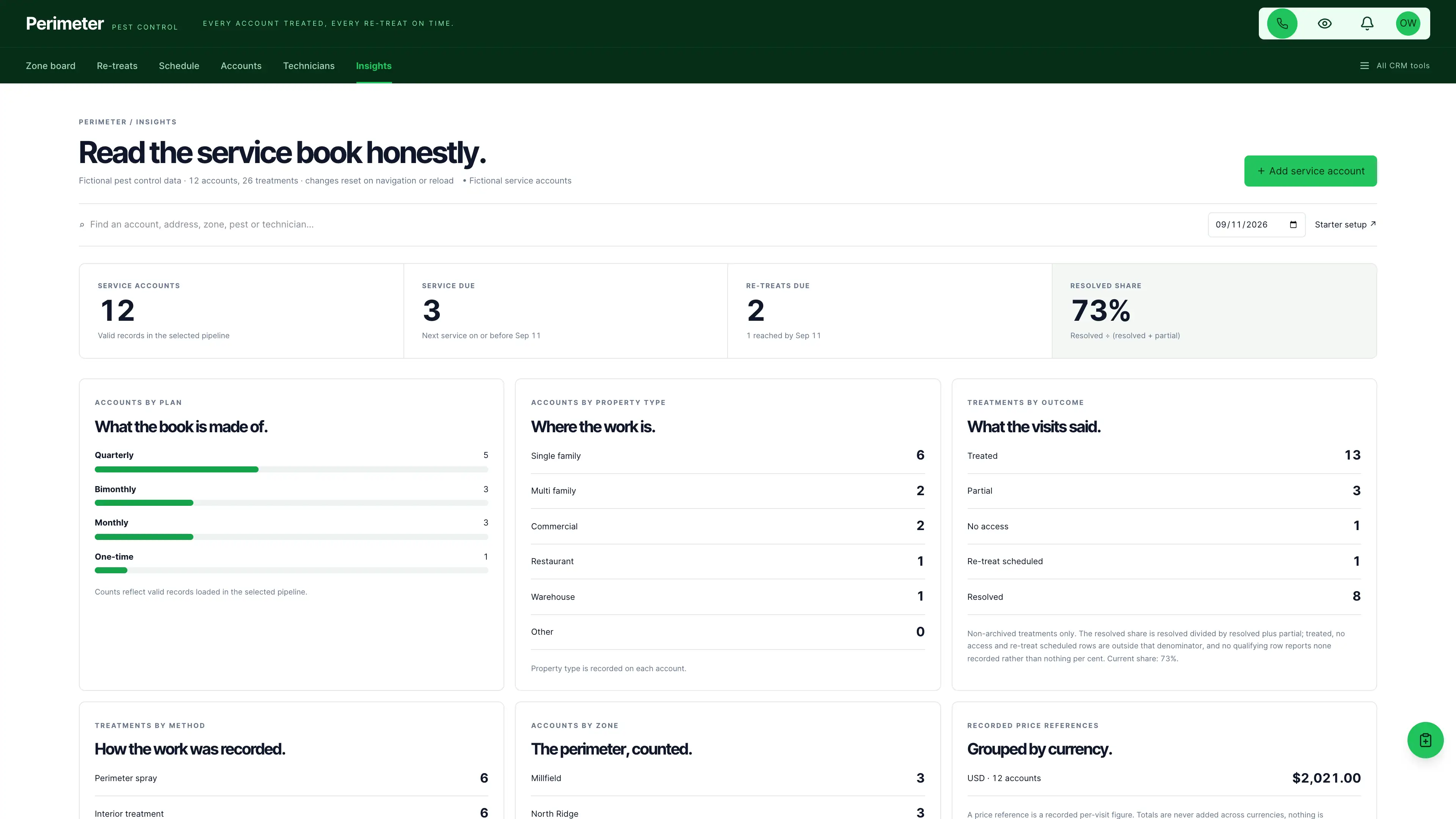Open notifications bell icon
This screenshot has width=1456, height=819.
(x=1367, y=23)
